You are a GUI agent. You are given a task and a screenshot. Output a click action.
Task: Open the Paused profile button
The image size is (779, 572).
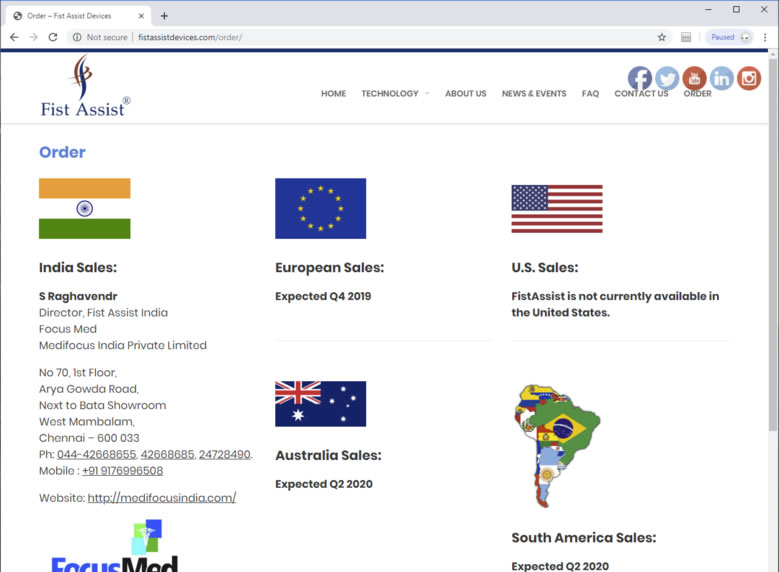[729, 37]
